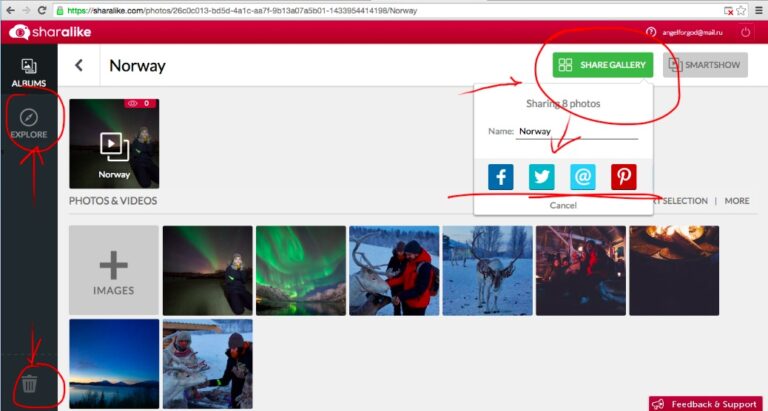768x411 pixels.
Task: Cancel the sharing popup
Action: tap(563, 205)
